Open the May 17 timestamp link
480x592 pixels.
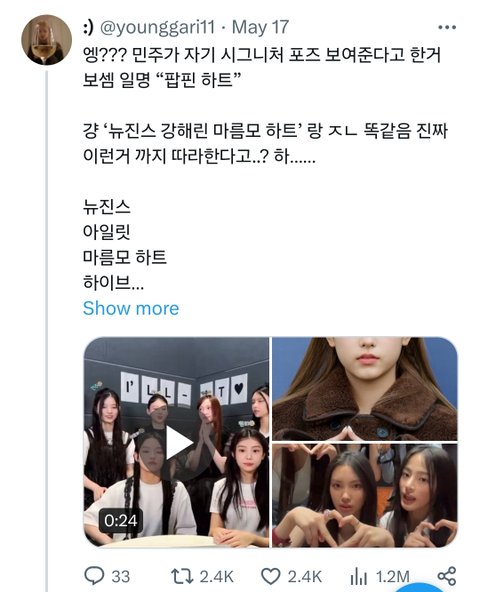pos(260,27)
